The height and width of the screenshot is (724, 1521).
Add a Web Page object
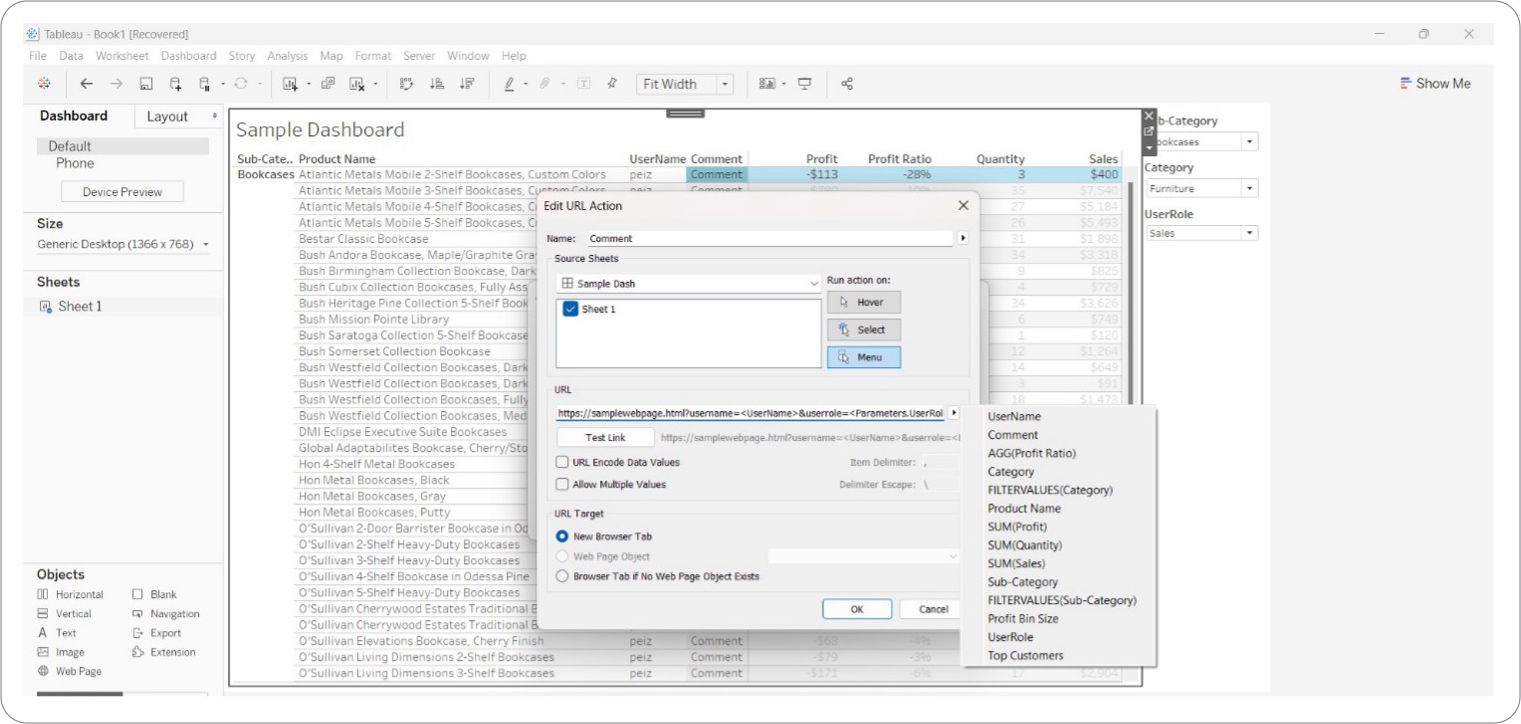pyautogui.click(x=69, y=671)
